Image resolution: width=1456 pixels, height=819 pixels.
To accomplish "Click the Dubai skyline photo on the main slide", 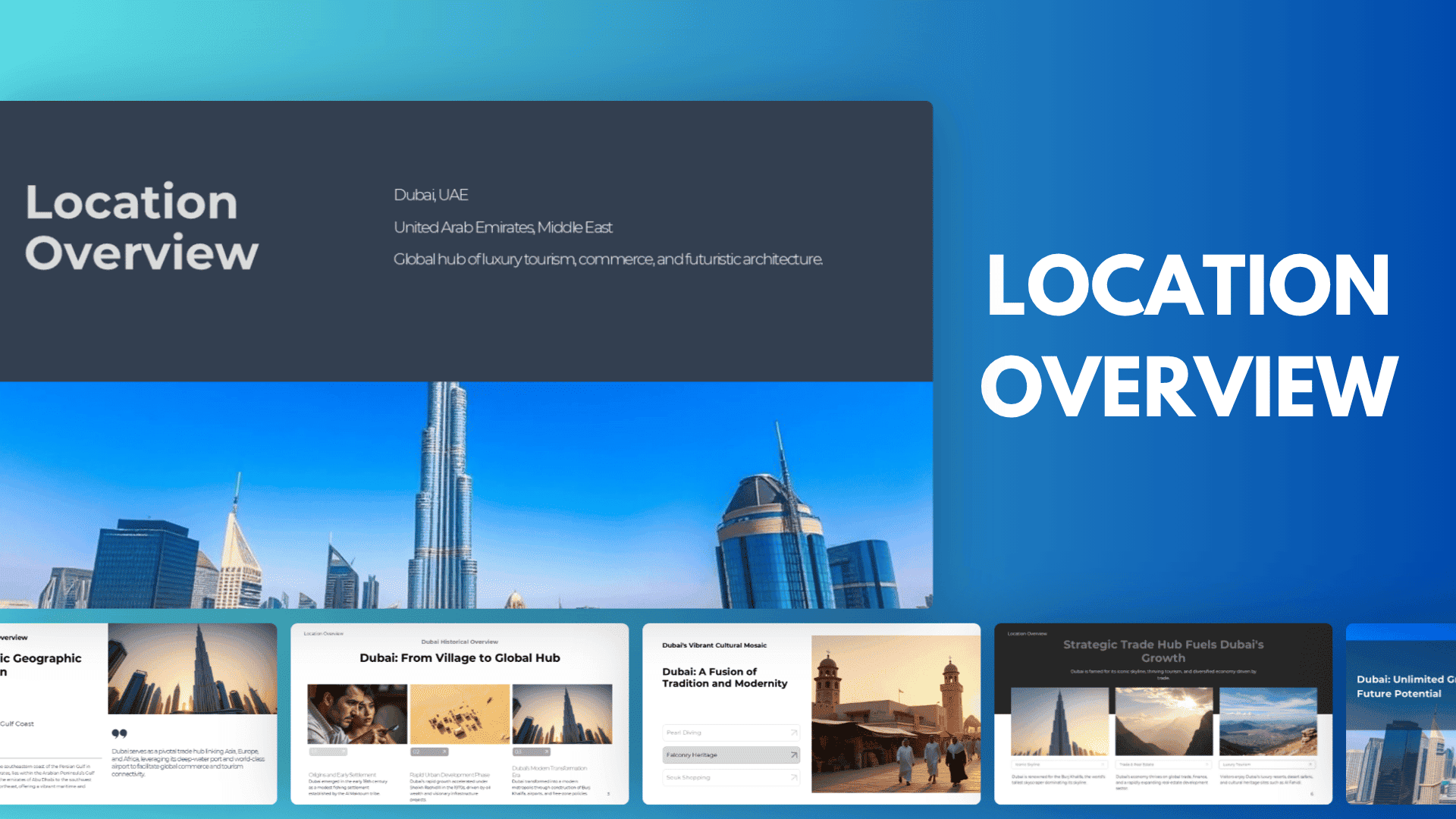I will click(x=466, y=494).
